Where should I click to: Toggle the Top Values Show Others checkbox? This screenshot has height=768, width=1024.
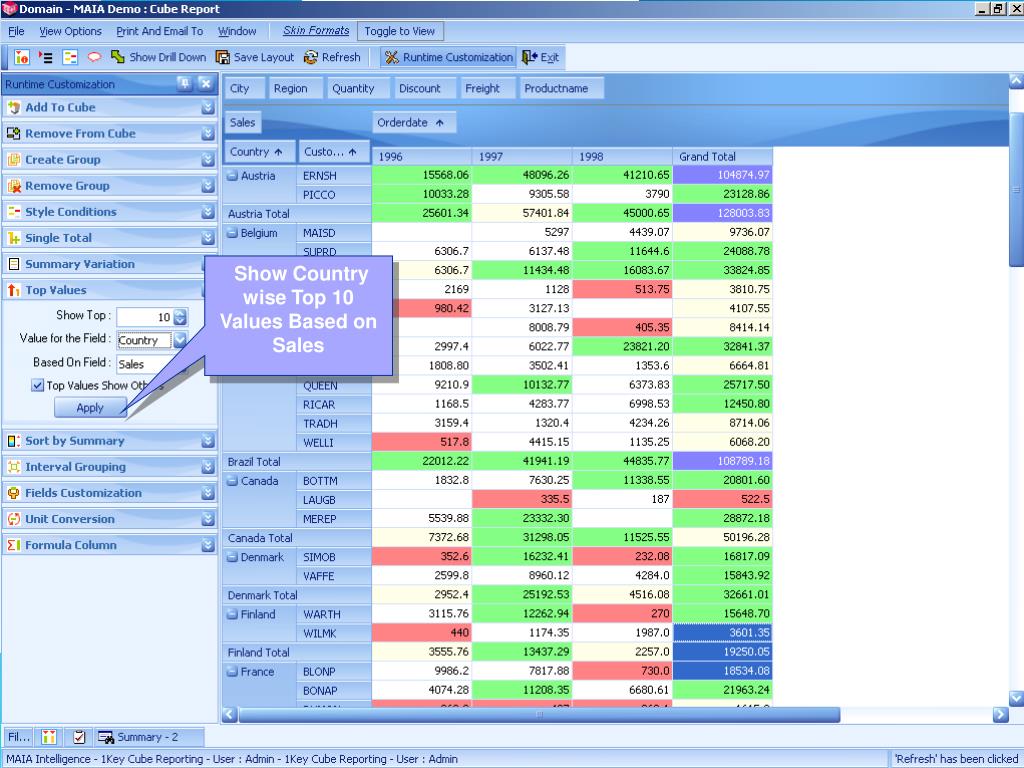click(38, 385)
